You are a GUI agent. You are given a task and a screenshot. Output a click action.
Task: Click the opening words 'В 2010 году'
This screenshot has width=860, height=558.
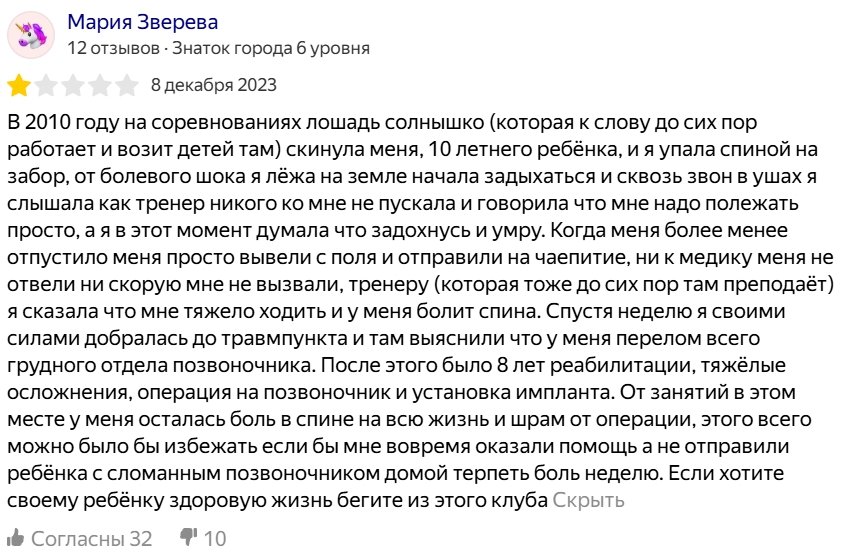60,123
